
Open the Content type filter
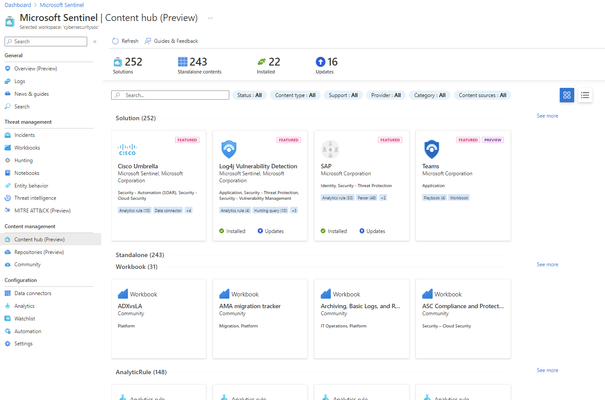point(295,95)
